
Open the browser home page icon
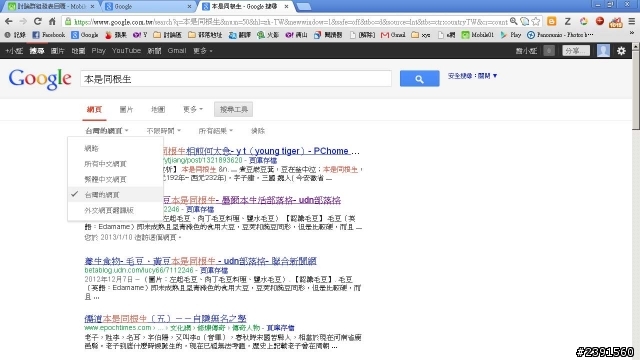coord(52,21)
